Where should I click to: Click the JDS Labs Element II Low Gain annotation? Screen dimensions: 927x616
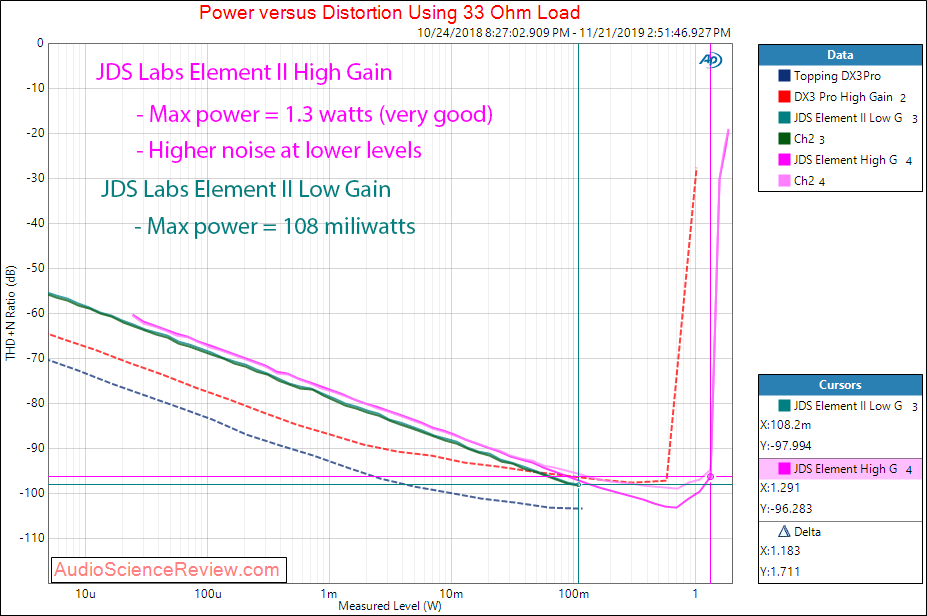click(x=245, y=190)
